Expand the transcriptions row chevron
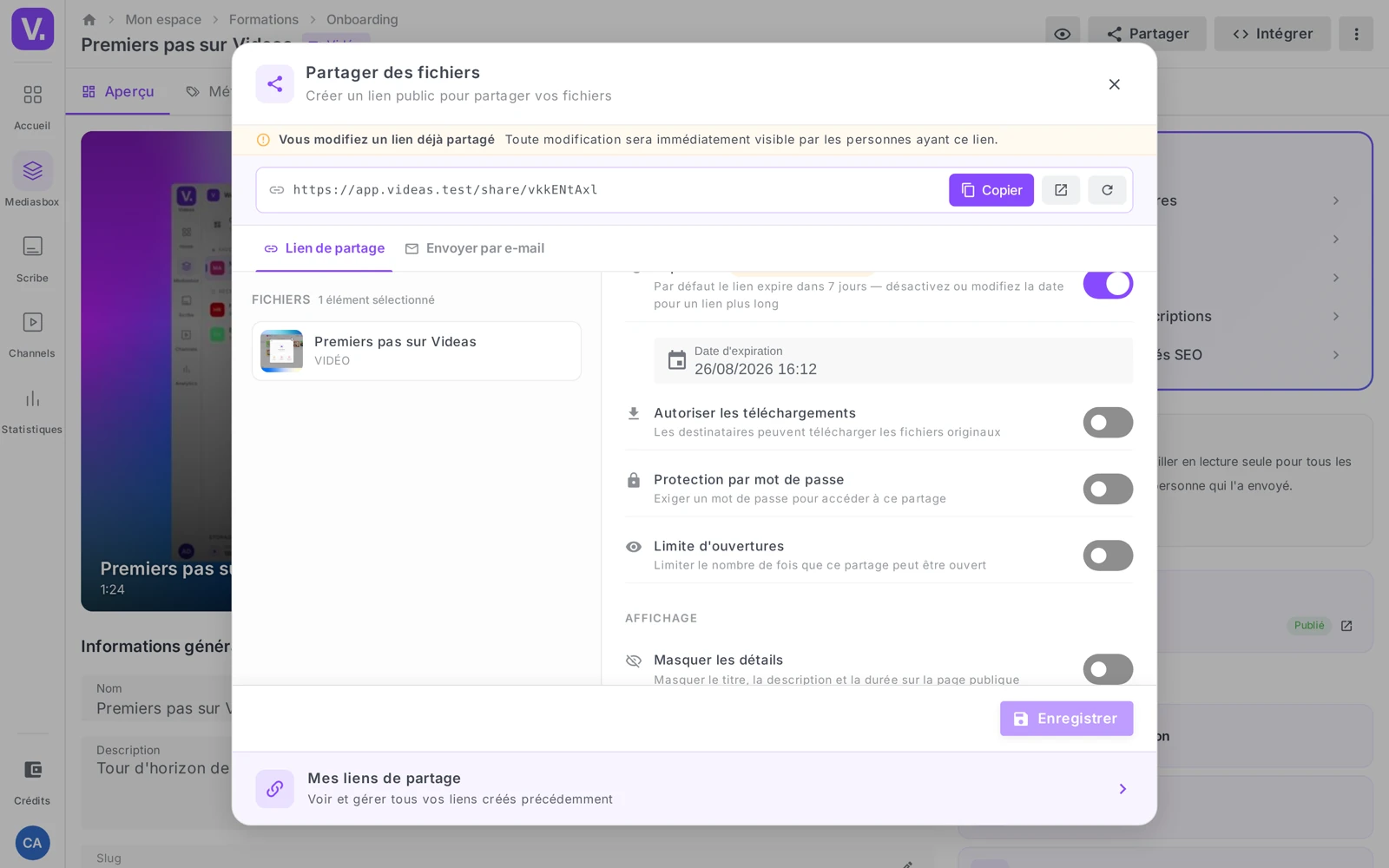This screenshot has height=868, width=1389. 1336,317
